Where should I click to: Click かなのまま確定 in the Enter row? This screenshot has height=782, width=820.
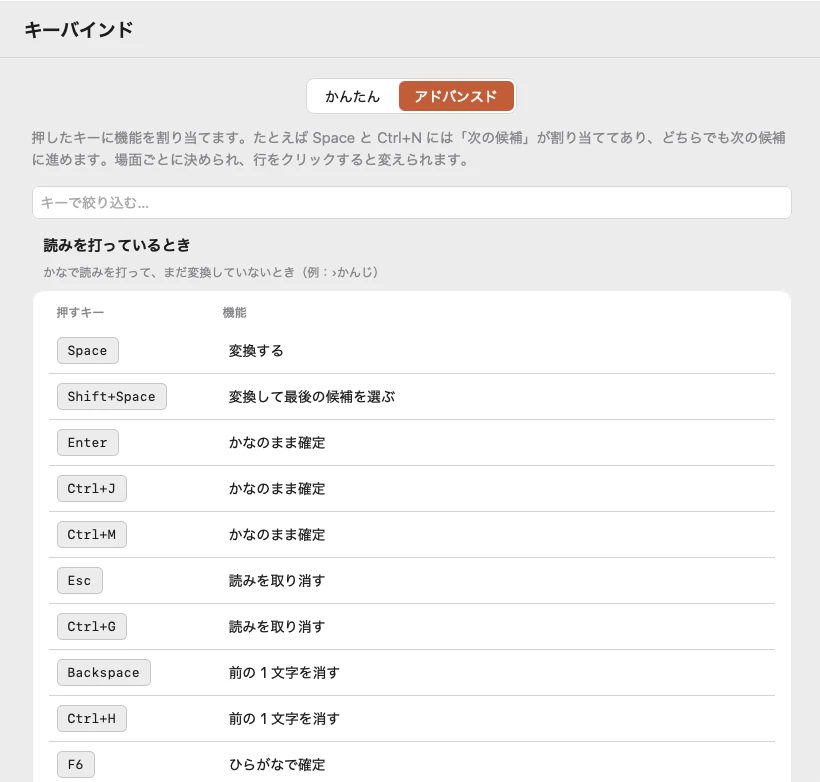point(277,443)
